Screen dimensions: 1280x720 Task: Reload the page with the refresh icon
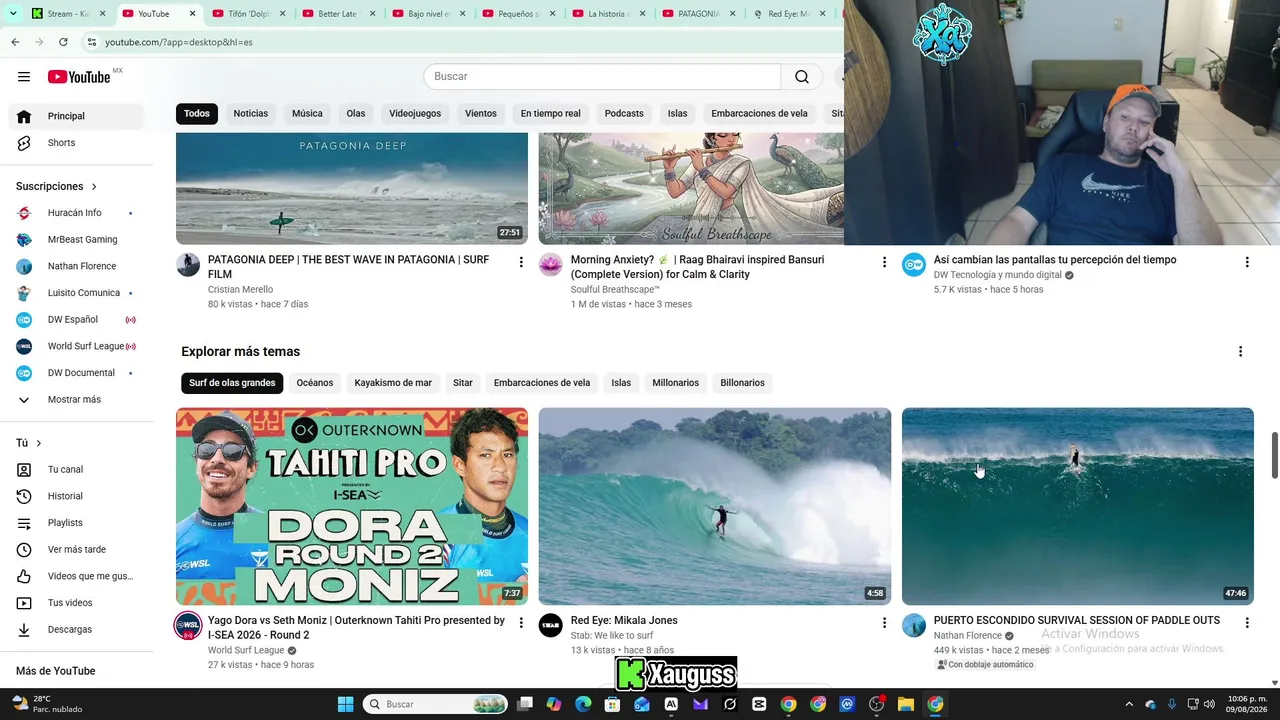tap(63, 42)
